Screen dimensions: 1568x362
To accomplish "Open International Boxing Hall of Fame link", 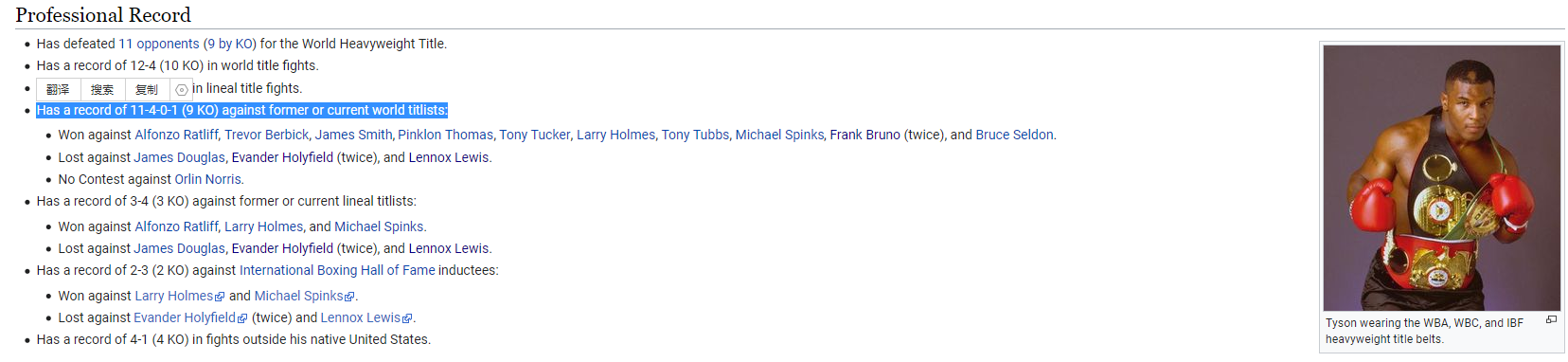I will (x=337, y=270).
